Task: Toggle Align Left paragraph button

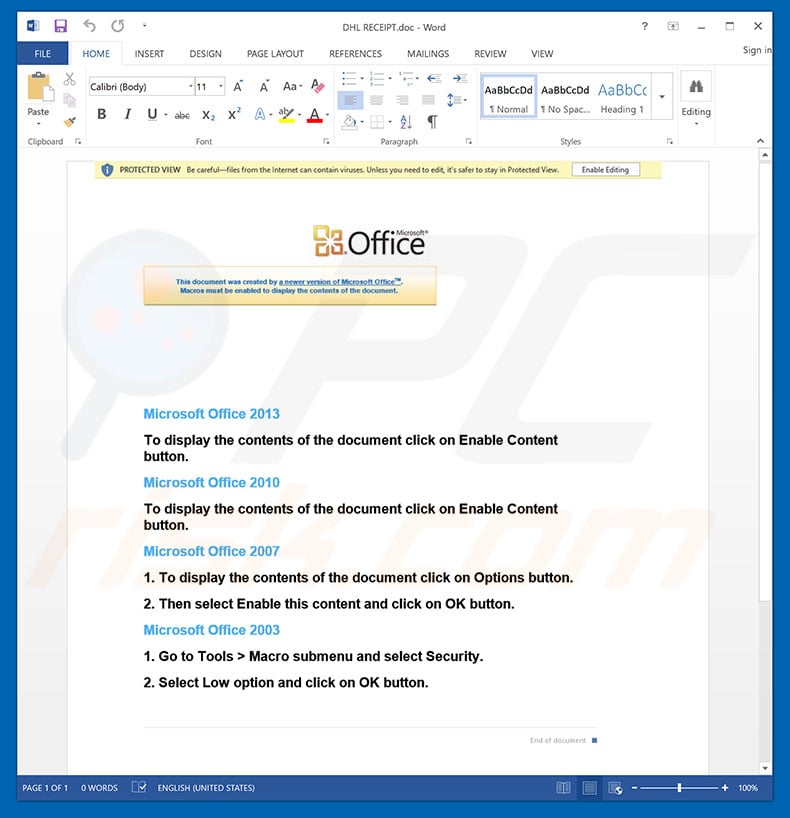Action: coord(351,100)
